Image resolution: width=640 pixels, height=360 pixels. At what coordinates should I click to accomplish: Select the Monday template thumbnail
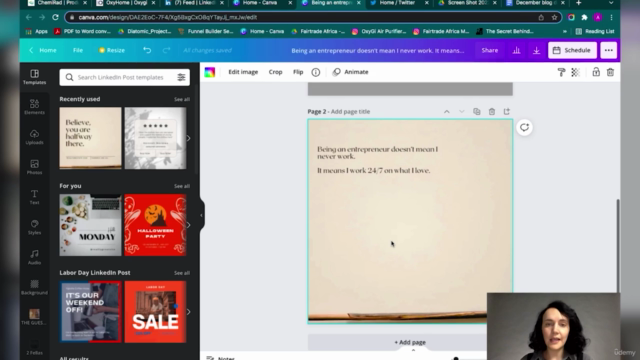(x=90, y=225)
